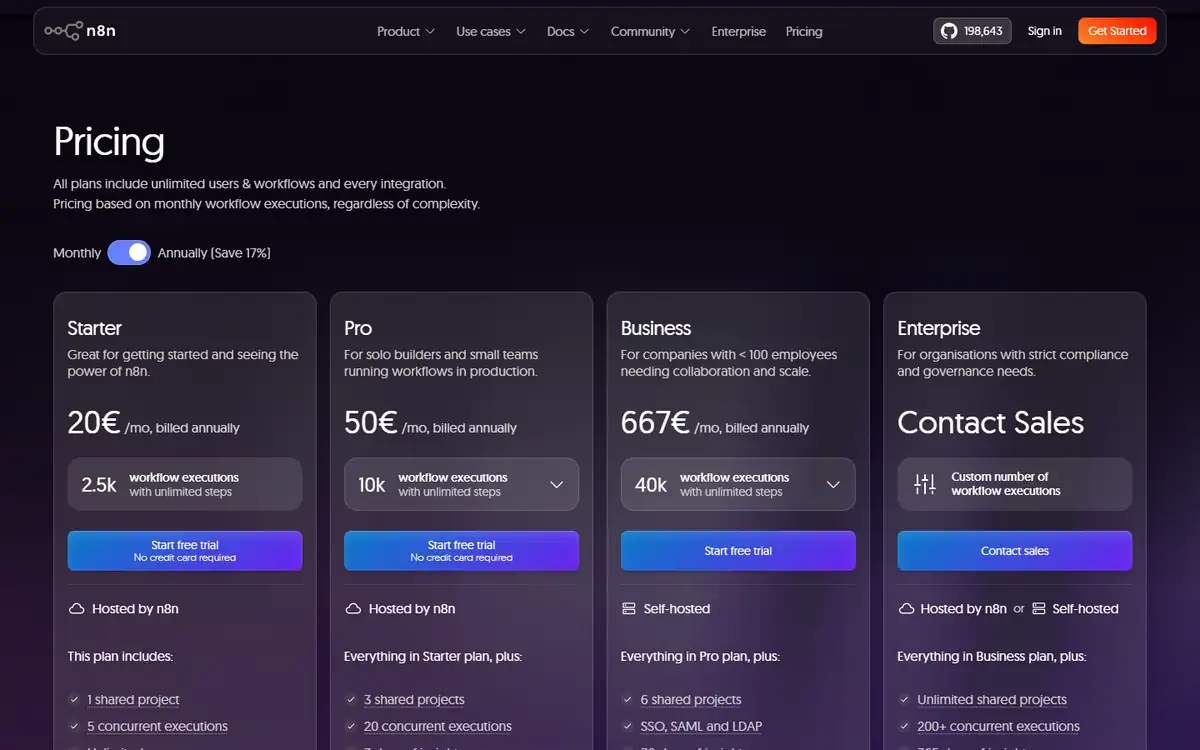Click the Enterprise cloud Hosted by n8n icon
This screenshot has height=750, width=1200.
tap(906, 608)
